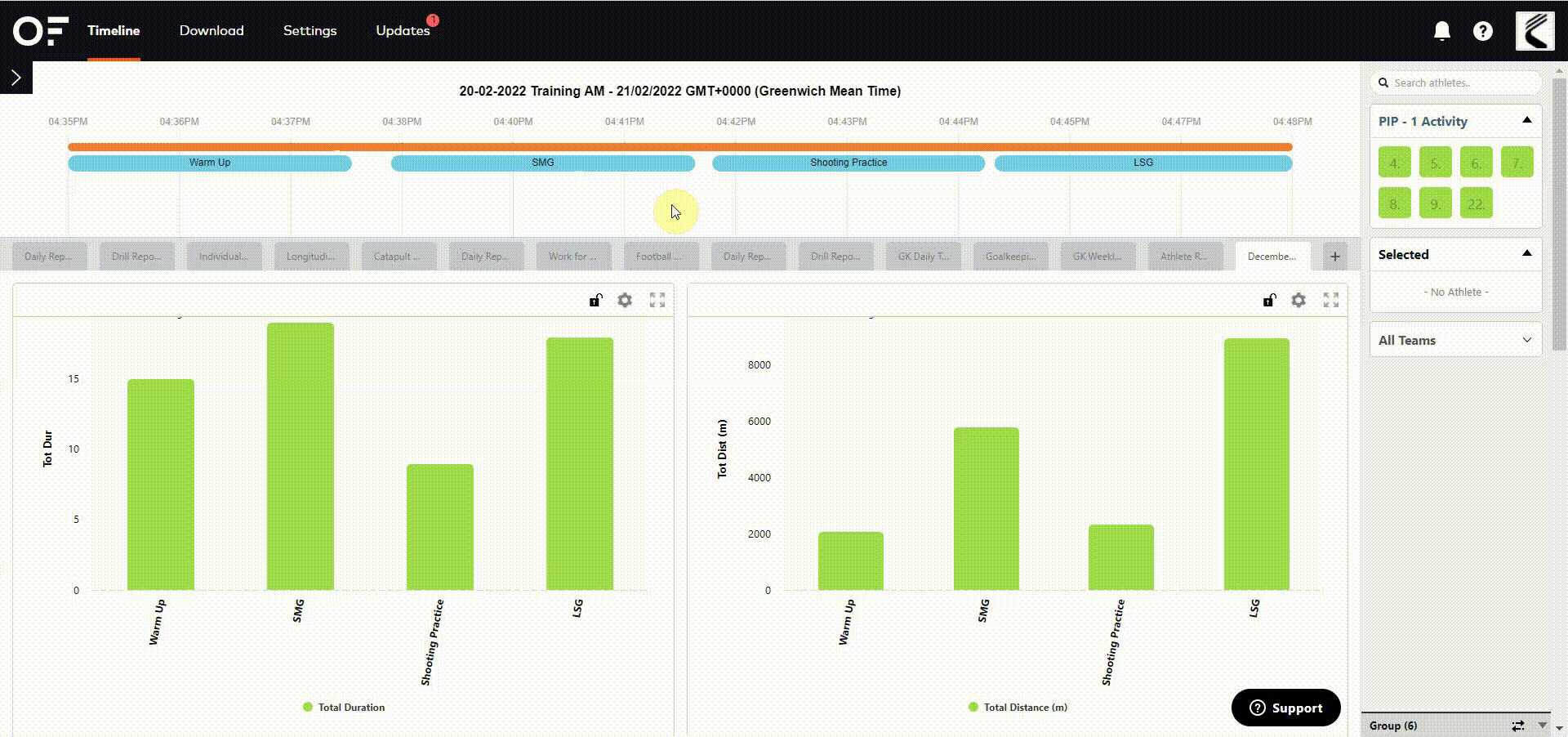Focus the Search athletes field
The width and height of the screenshot is (1568, 737).
[x=1455, y=83]
